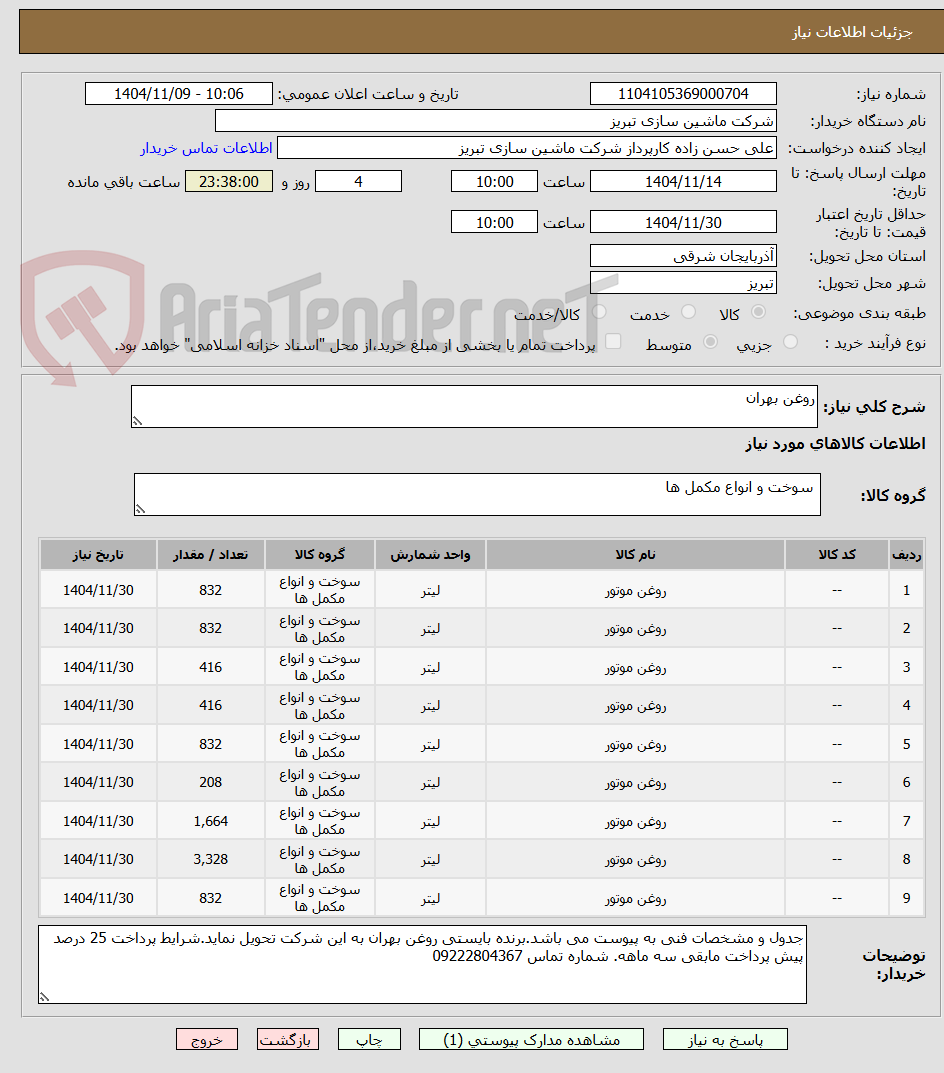The width and height of the screenshot is (944, 1073).
Task: Click the buyer notes text area
Action: [422, 964]
